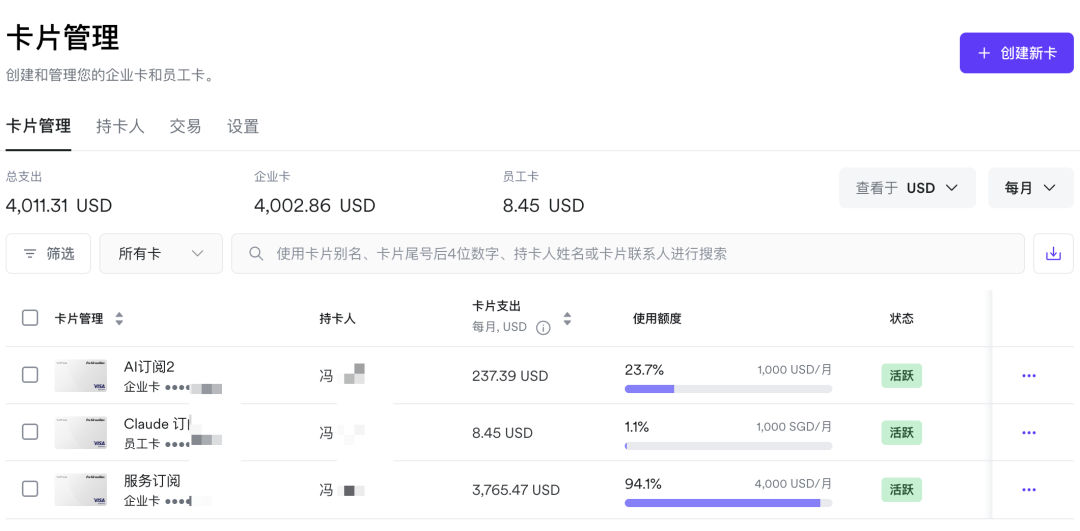Click the 筛选 filter button
The image size is (1080, 531).
point(48,253)
